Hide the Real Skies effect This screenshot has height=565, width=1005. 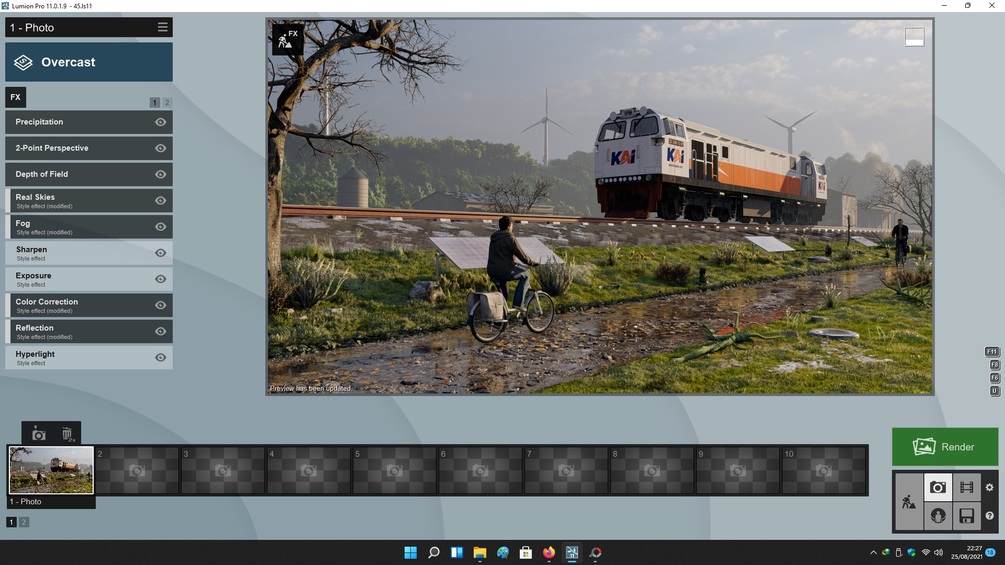[x=160, y=201]
